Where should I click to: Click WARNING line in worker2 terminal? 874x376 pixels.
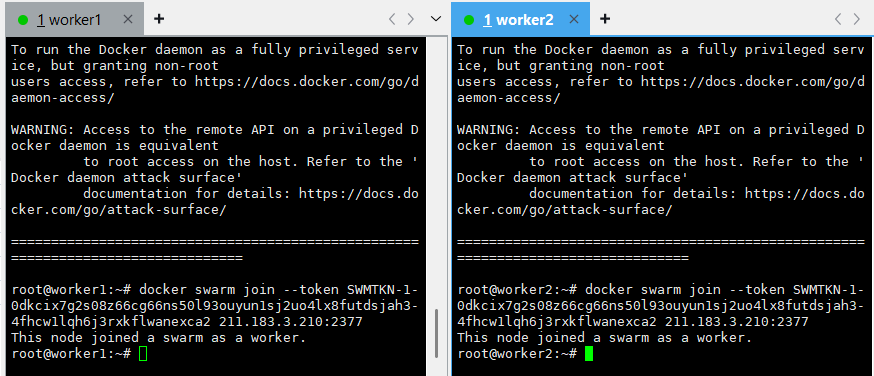(x=661, y=130)
